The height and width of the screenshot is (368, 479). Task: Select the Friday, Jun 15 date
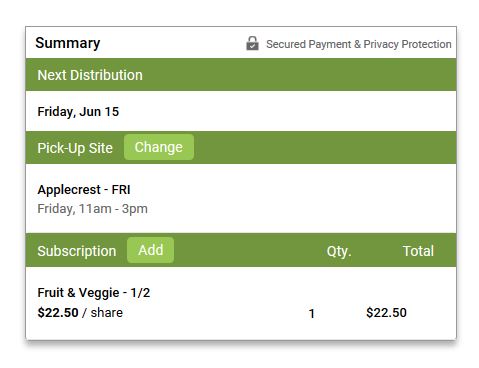(78, 112)
